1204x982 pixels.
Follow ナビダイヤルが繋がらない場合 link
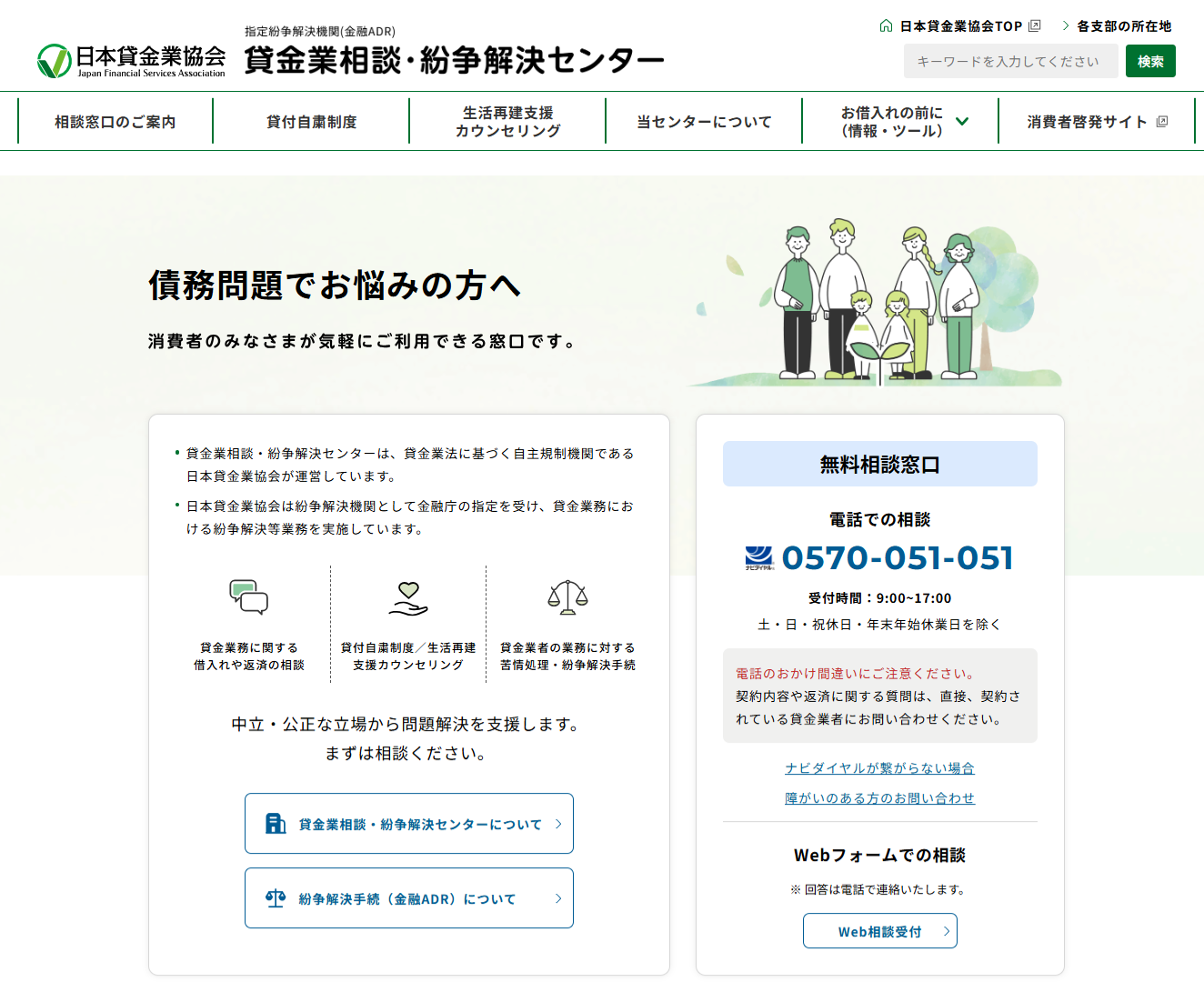[880, 768]
